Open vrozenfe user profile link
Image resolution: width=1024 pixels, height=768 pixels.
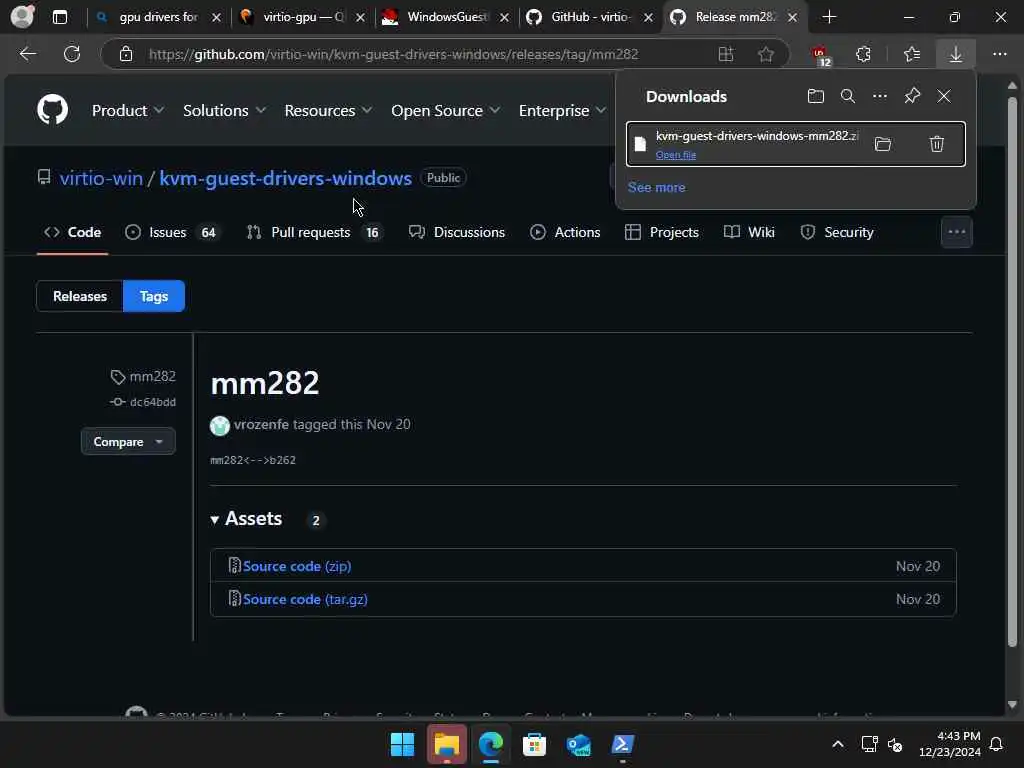tap(261, 424)
